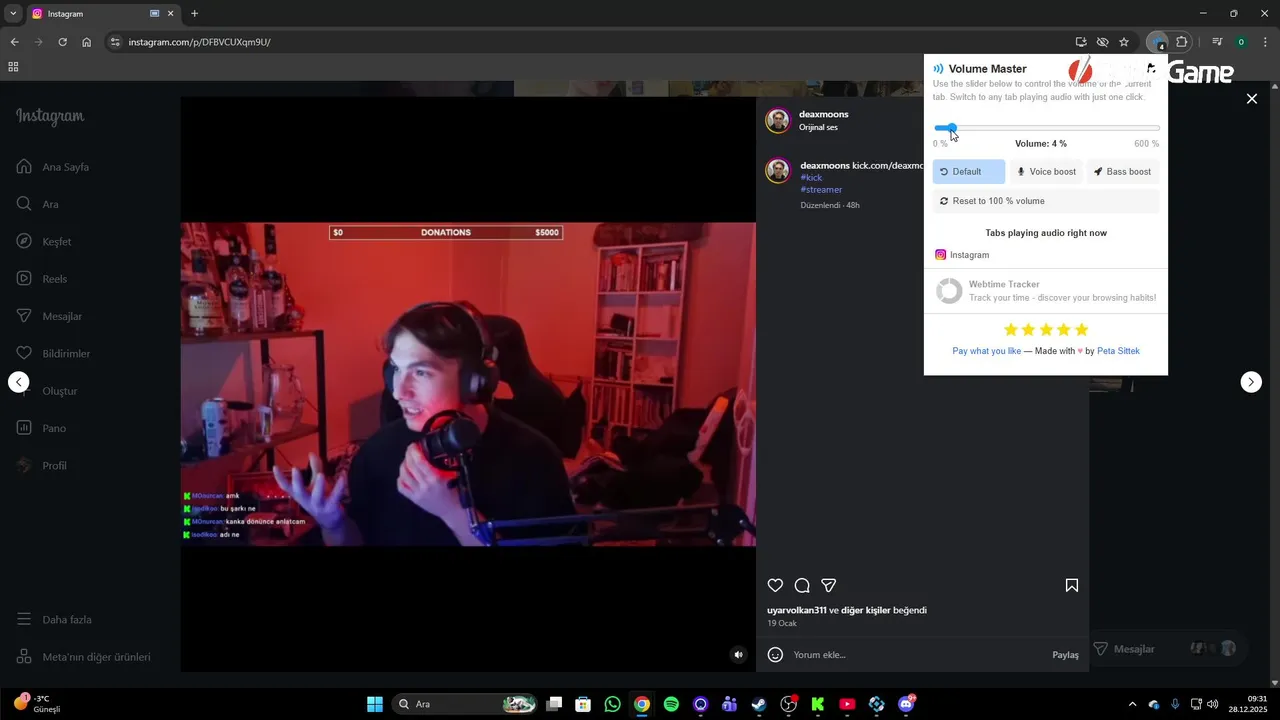
Task: Open the Pano dashboard
Action: (x=41, y=428)
